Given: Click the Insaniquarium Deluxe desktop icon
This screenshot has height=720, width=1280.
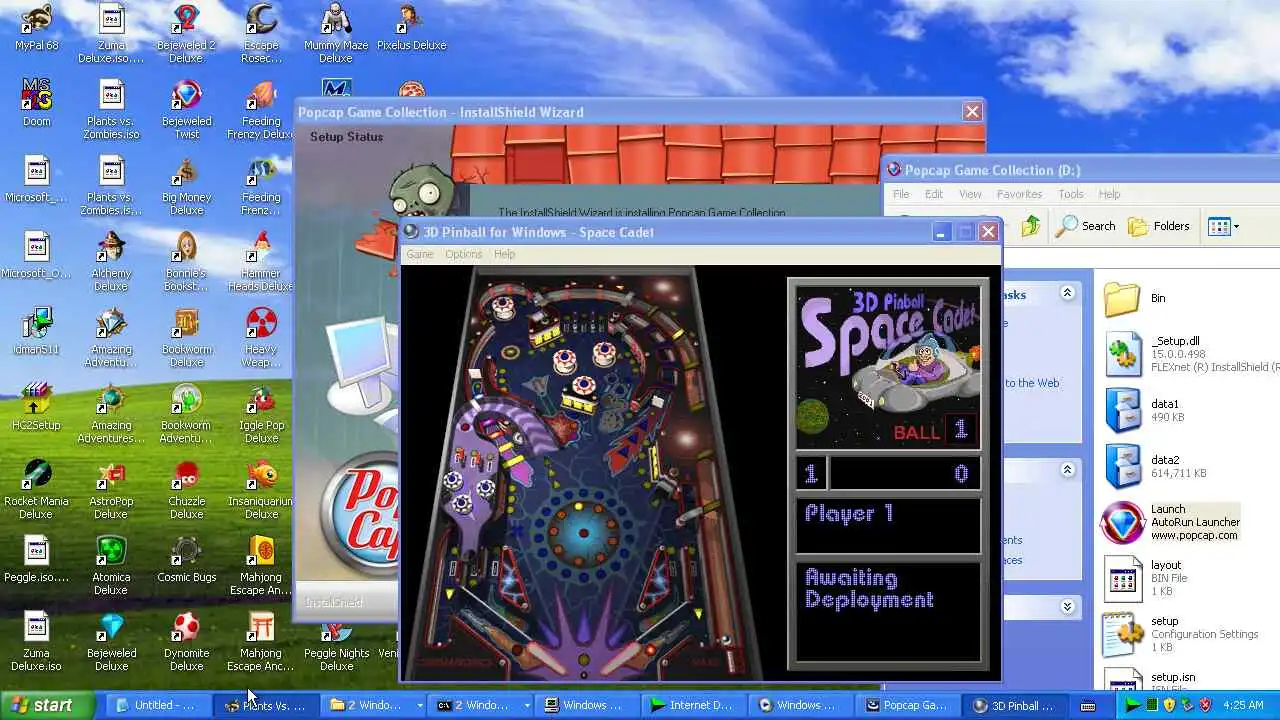Looking at the screenshot, I should [x=261, y=490].
